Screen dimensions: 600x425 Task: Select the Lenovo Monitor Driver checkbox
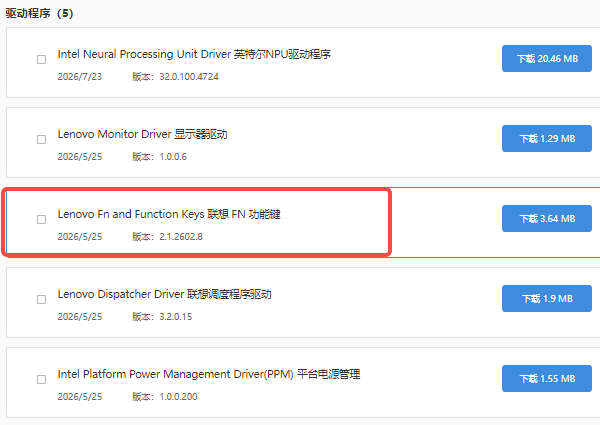[41, 139]
